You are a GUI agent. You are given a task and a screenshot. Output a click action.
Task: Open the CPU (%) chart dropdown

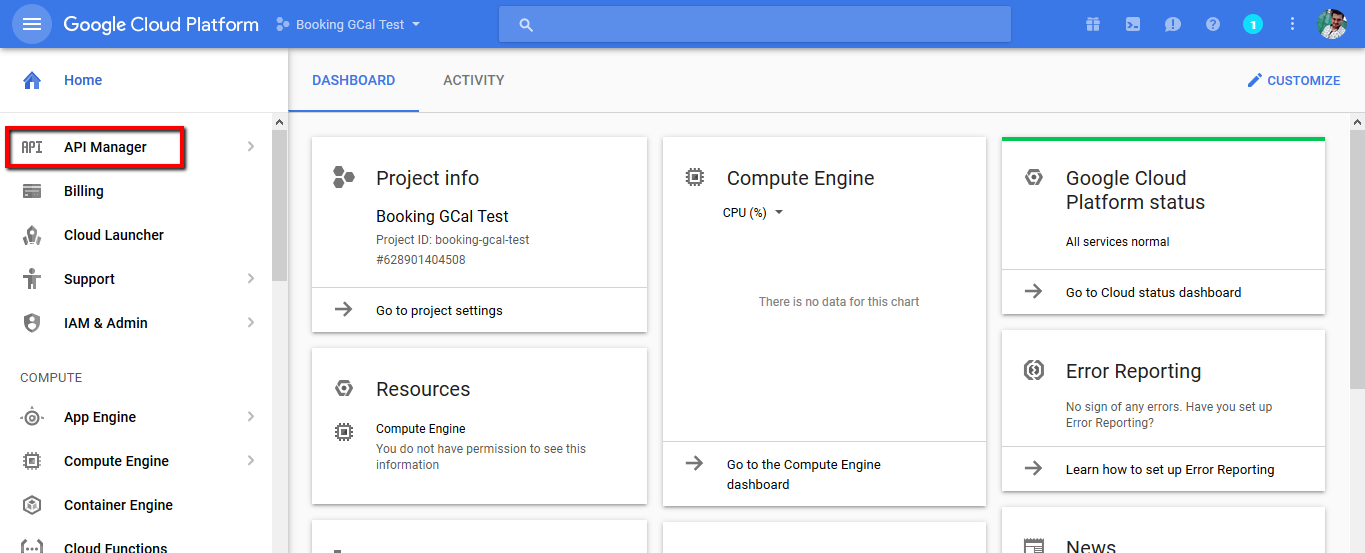tap(753, 212)
